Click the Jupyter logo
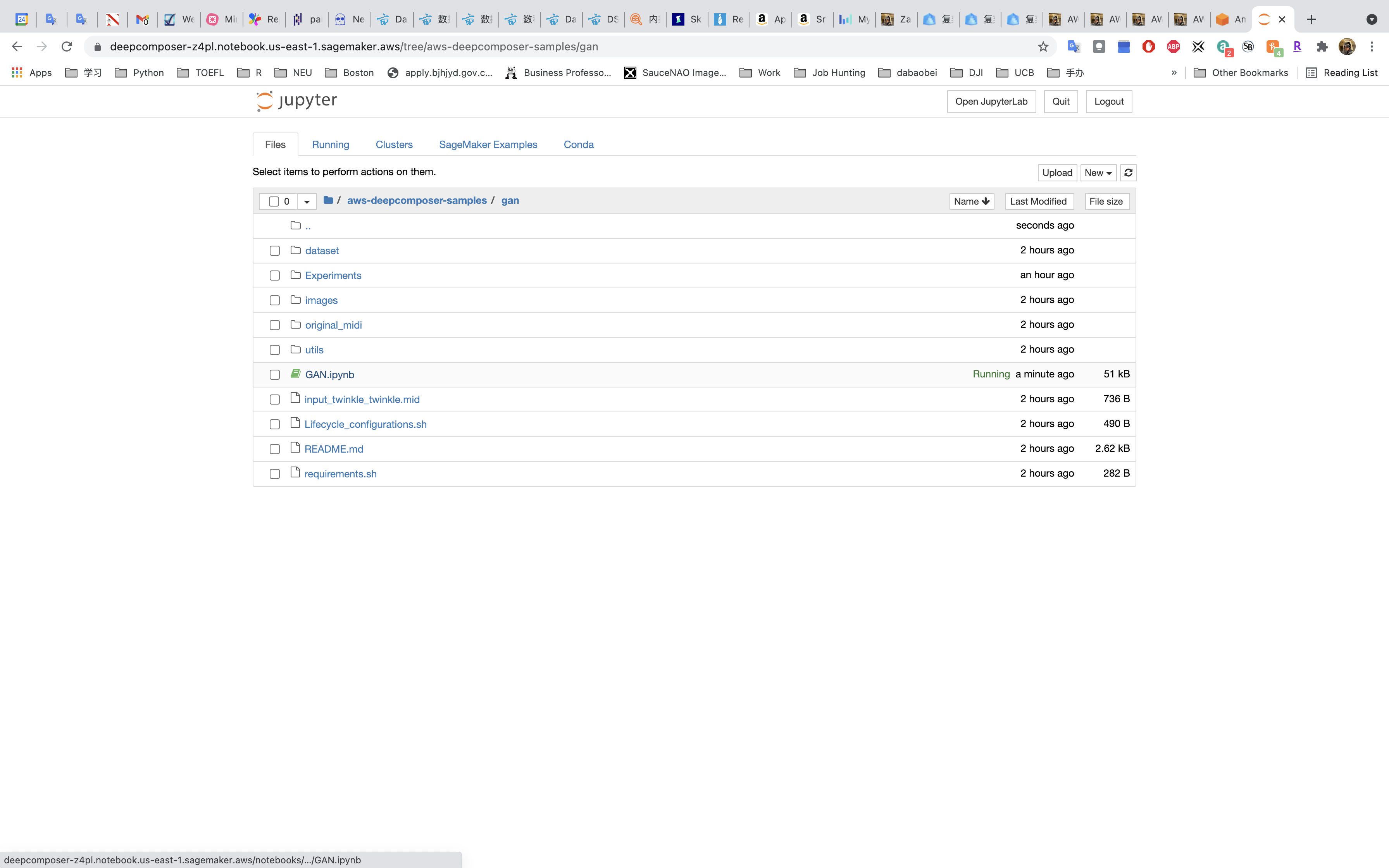 point(296,101)
